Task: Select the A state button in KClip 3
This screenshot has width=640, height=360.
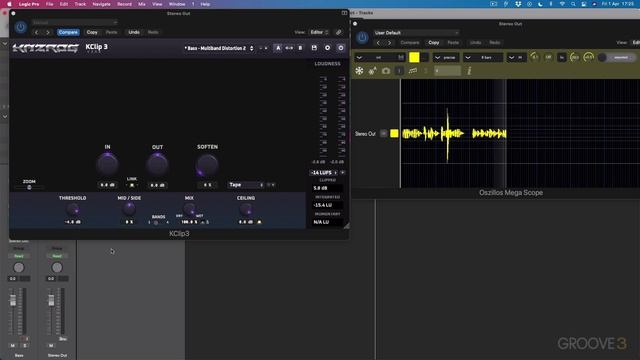Action: (278, 48)
